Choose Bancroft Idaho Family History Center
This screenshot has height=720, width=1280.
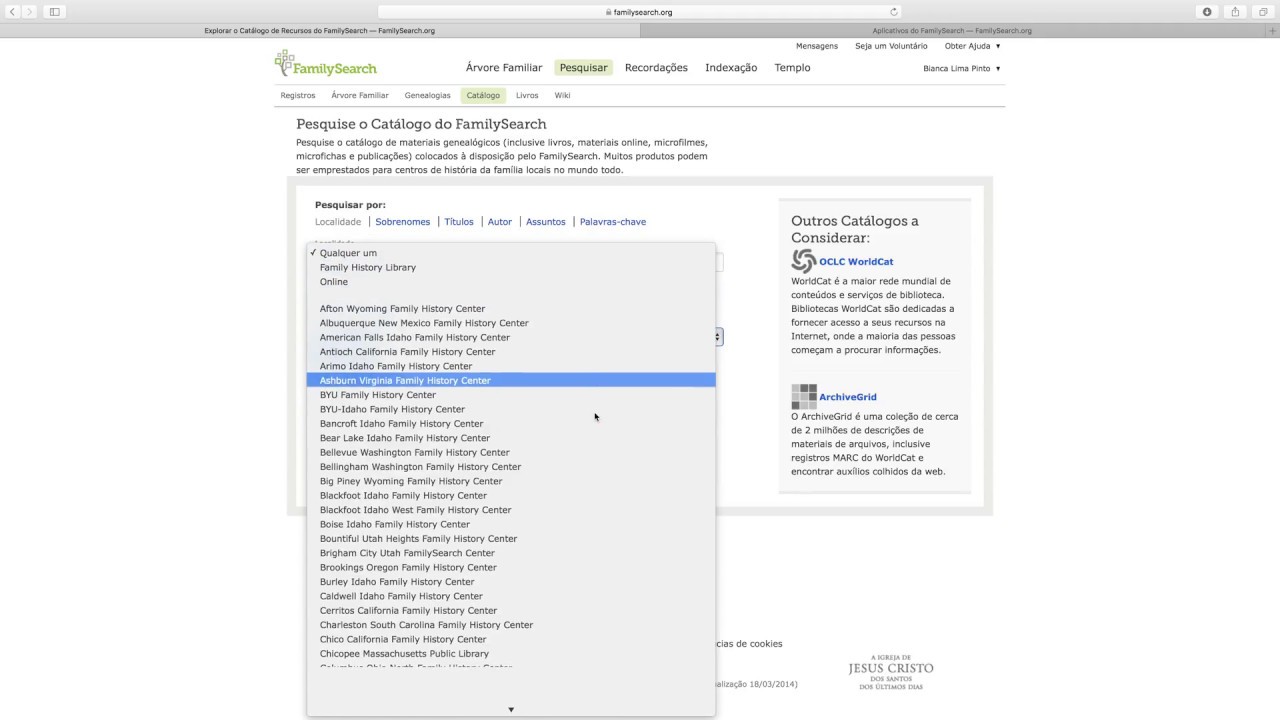coord(511,424)
